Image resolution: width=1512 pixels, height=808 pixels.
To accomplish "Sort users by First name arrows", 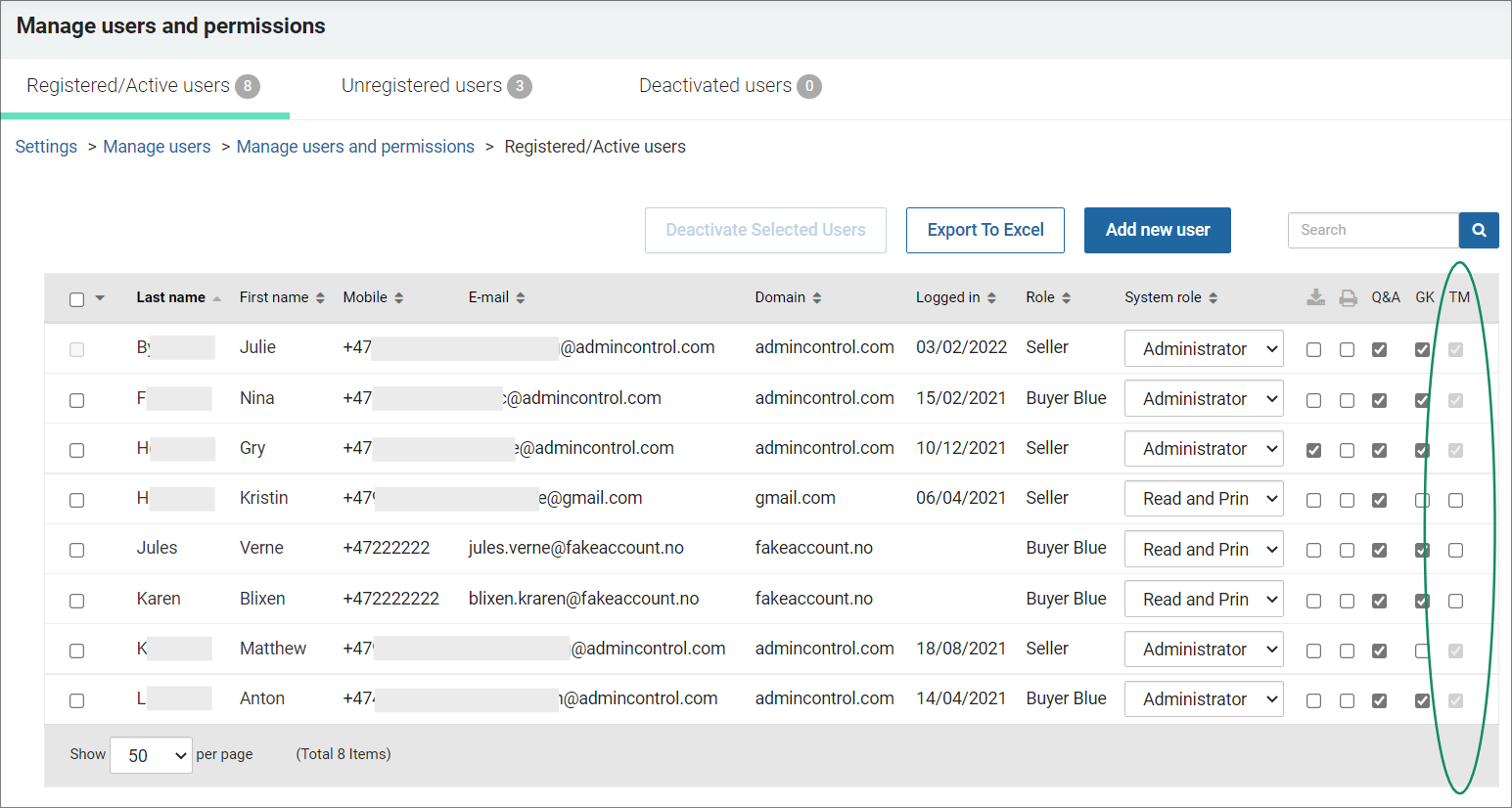I will [x=320, y=298].
